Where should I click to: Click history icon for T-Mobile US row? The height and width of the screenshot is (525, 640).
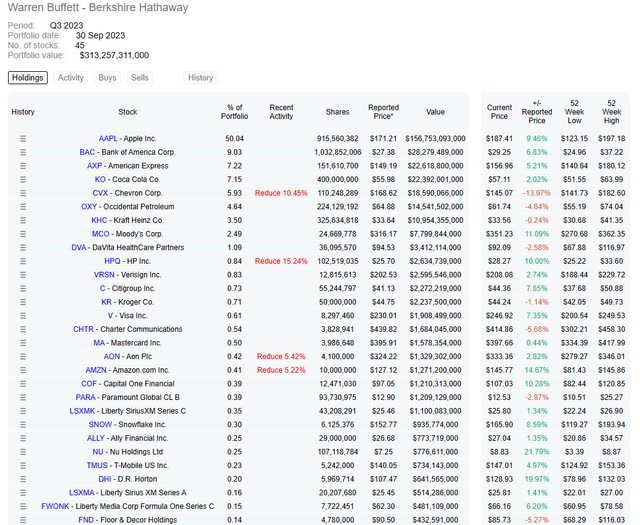23,464
